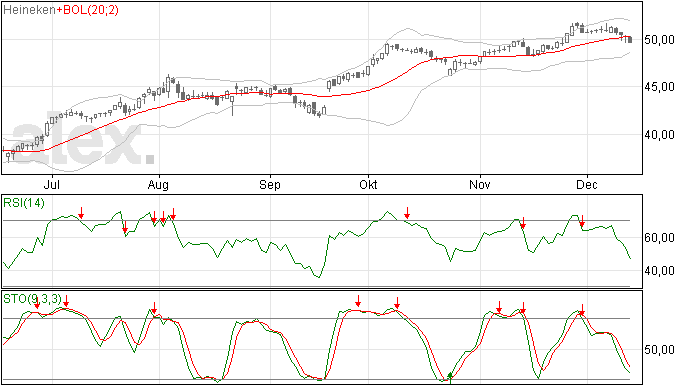Click the 45,00 price axis value
This screenshot has height=387, width=690.
659,87
